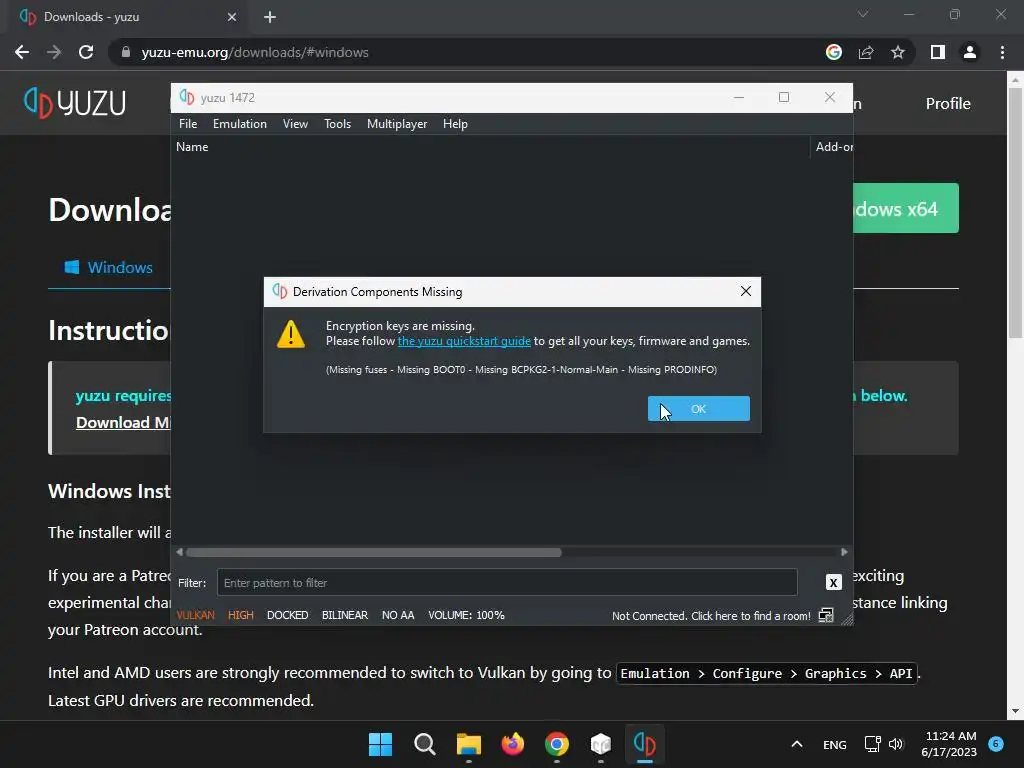Click the yuzu icon in window title bar

pos(187,97)
